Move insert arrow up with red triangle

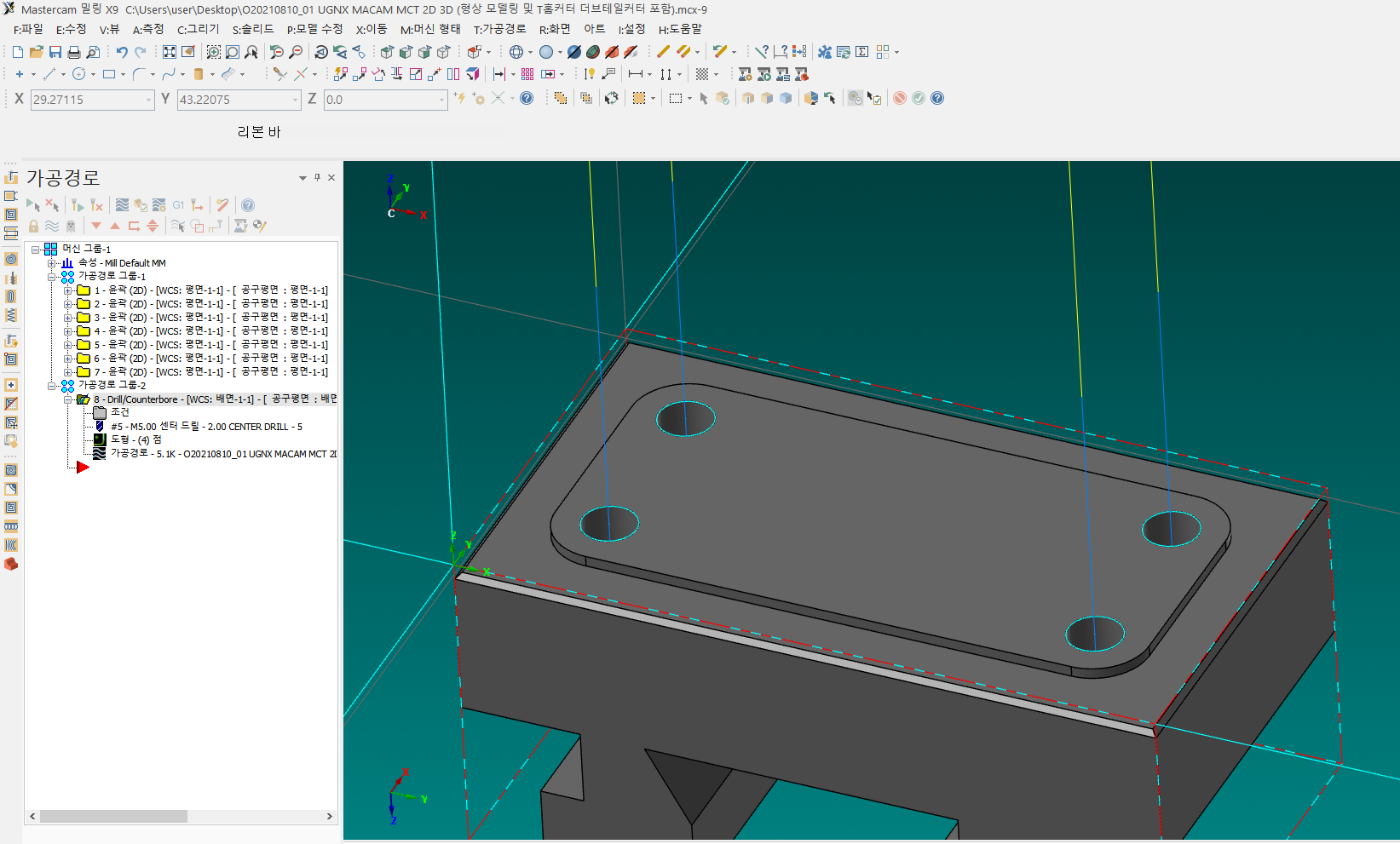pos(115,226)
